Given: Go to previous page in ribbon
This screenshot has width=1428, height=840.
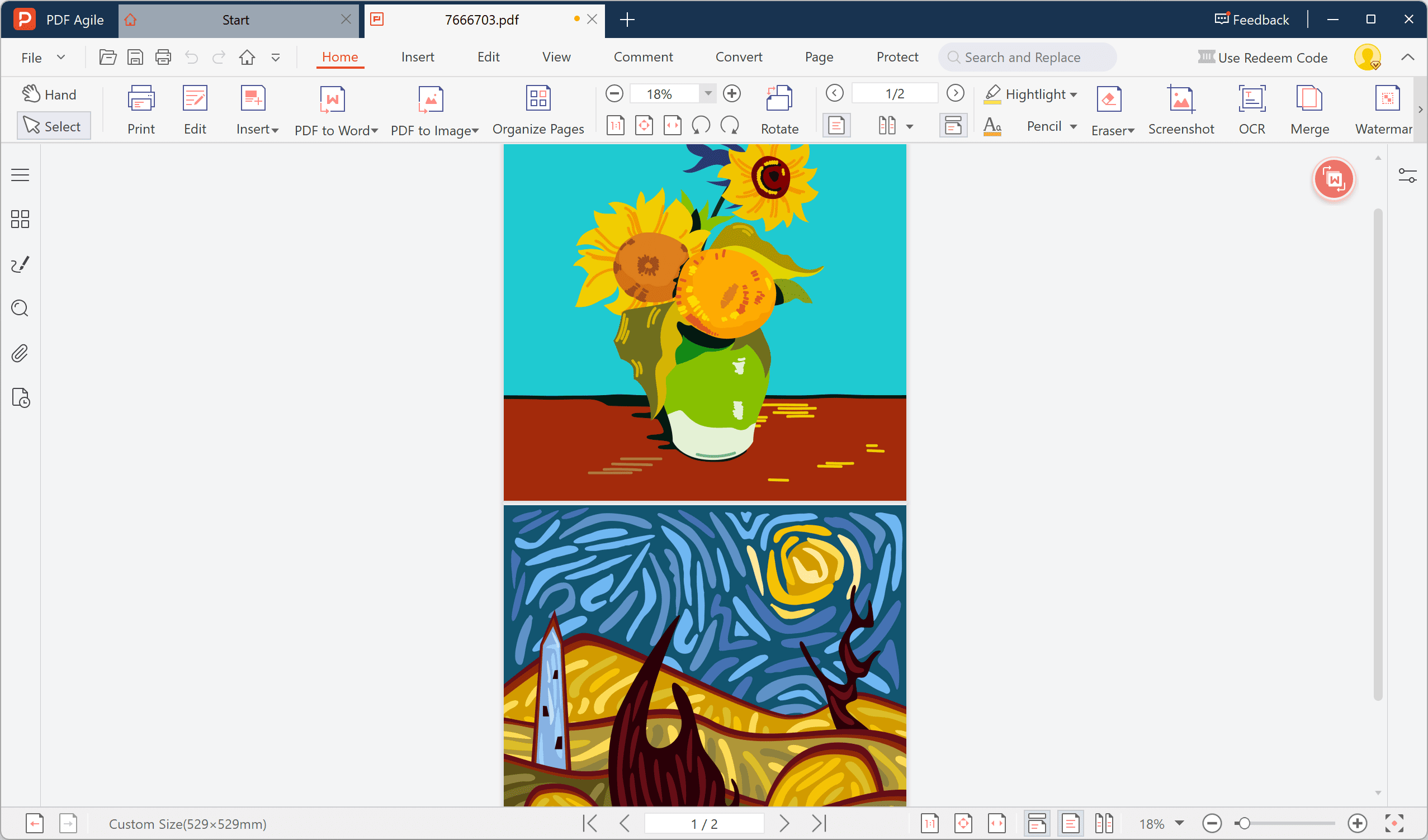Looking at the screenshot, I should point(835,93).
